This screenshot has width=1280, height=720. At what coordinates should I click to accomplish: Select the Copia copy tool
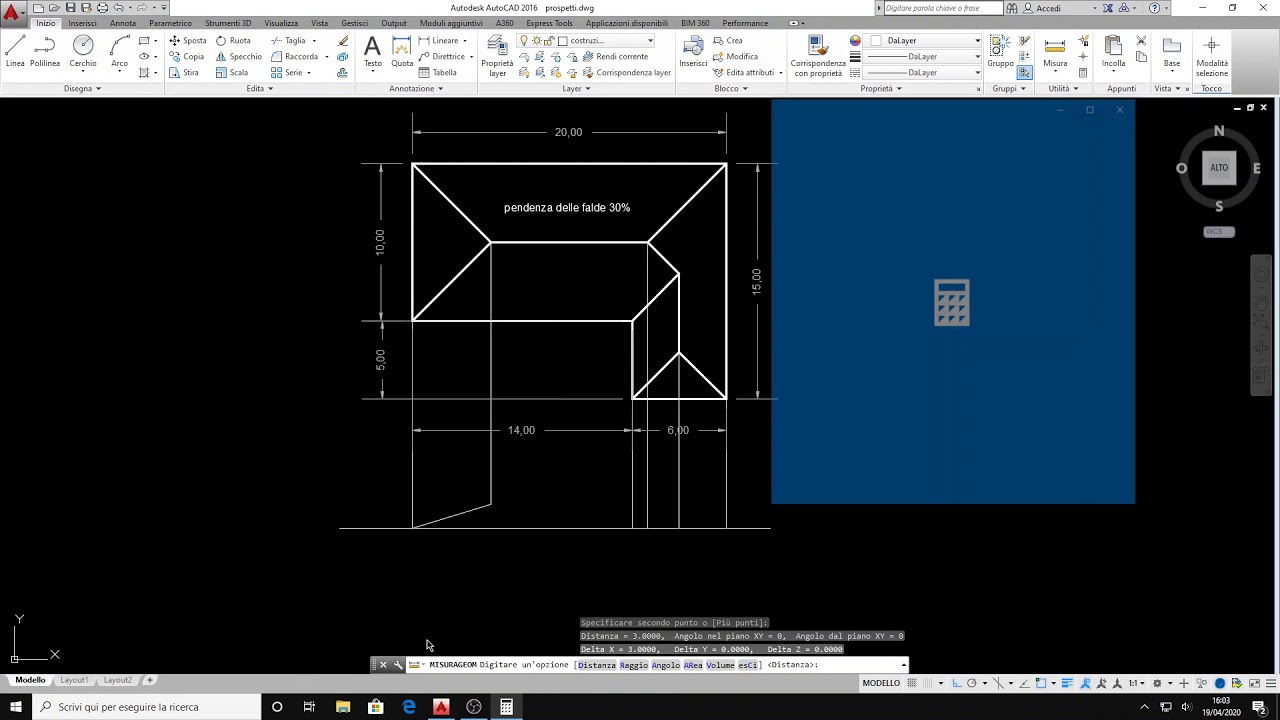pos(187,57)
